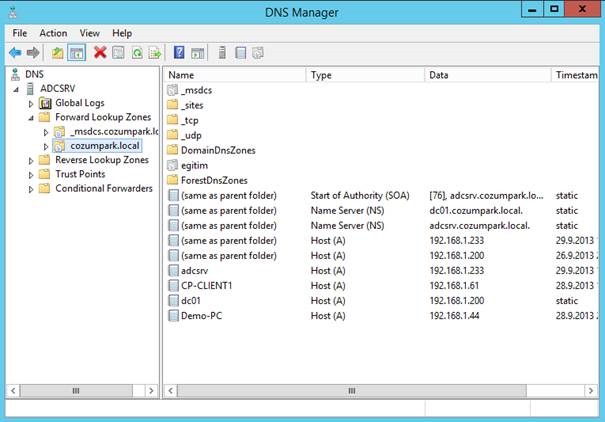Click the Up One Level folder icon
Image resolution: width=605 pixels, height=422 pixels.
point(58,52)
